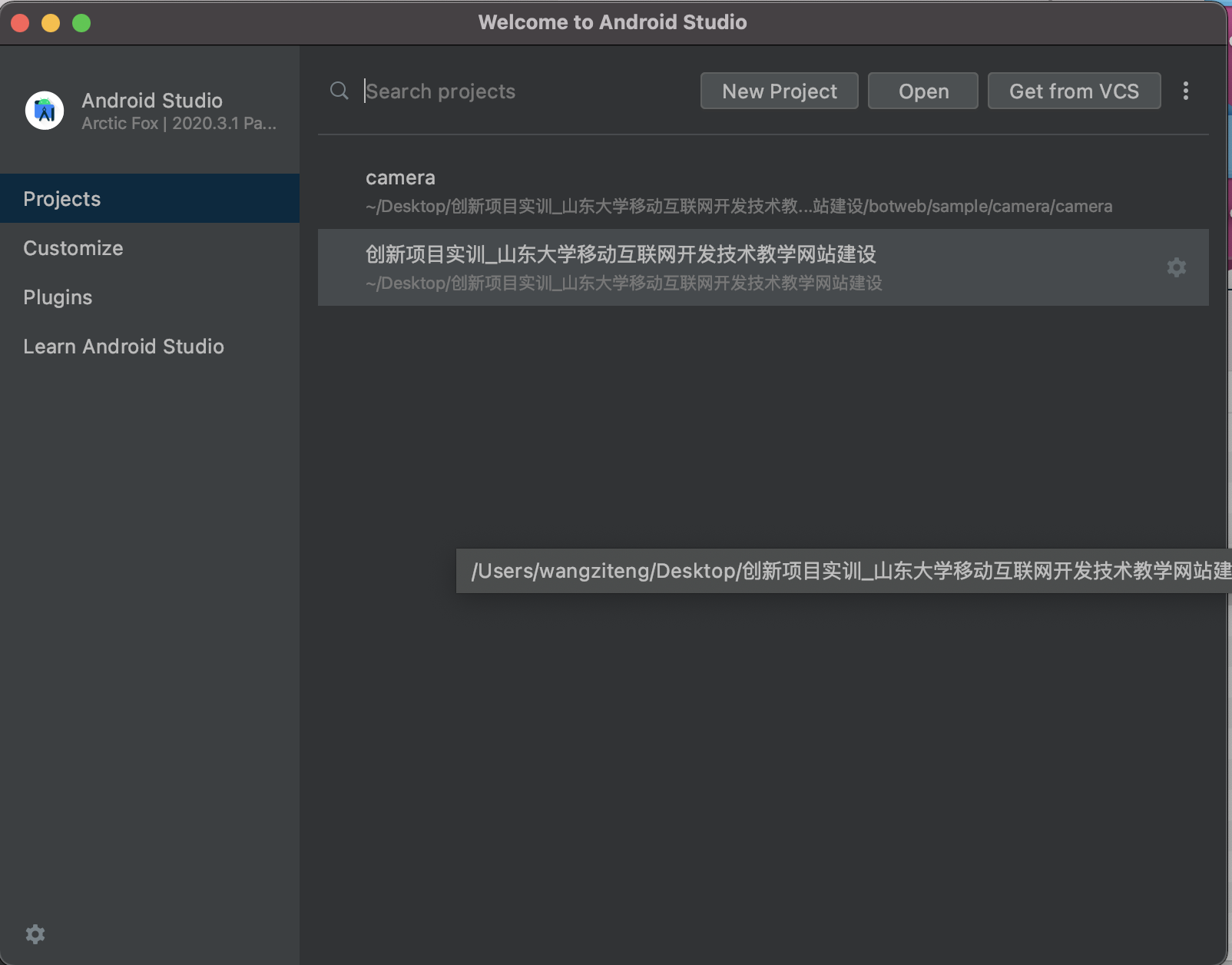Switch to the Customize tab
1232x965 pixels.
pyautogui.click(x=150, y=247)
